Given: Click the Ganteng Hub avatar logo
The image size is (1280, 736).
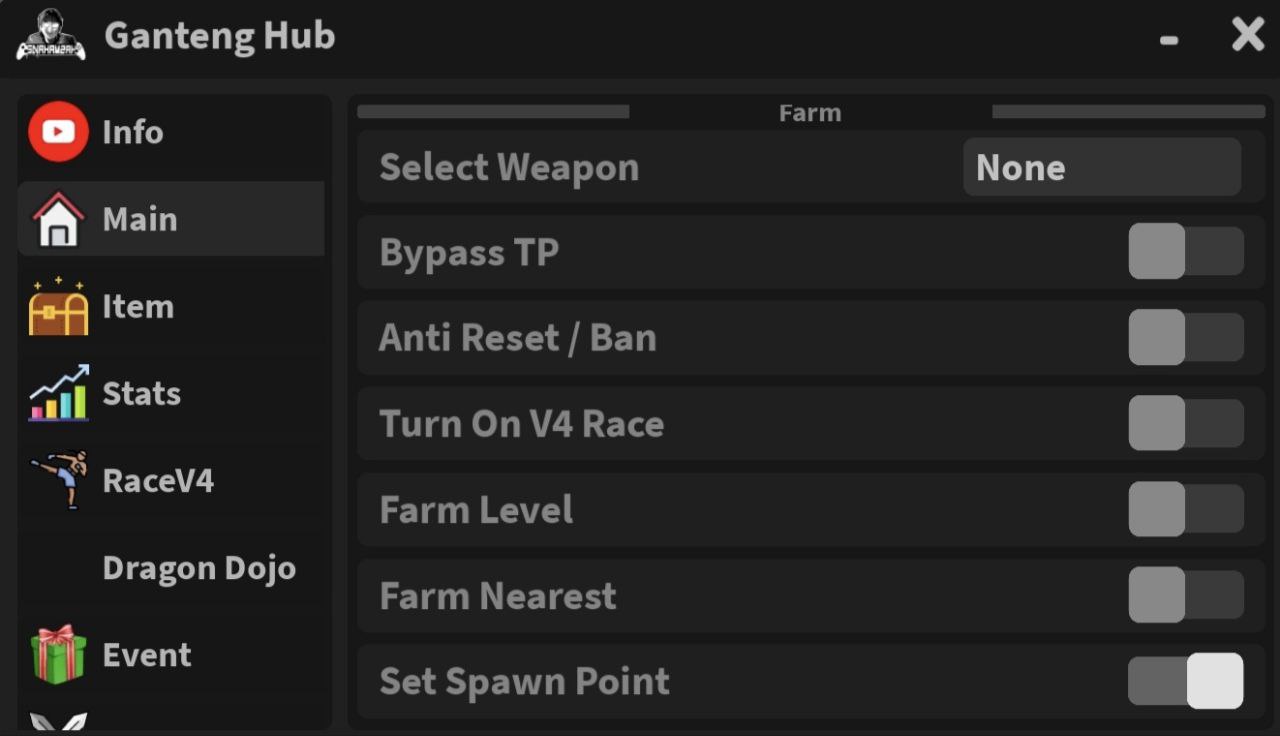Looking at the screenshot, I should point(51,35).
